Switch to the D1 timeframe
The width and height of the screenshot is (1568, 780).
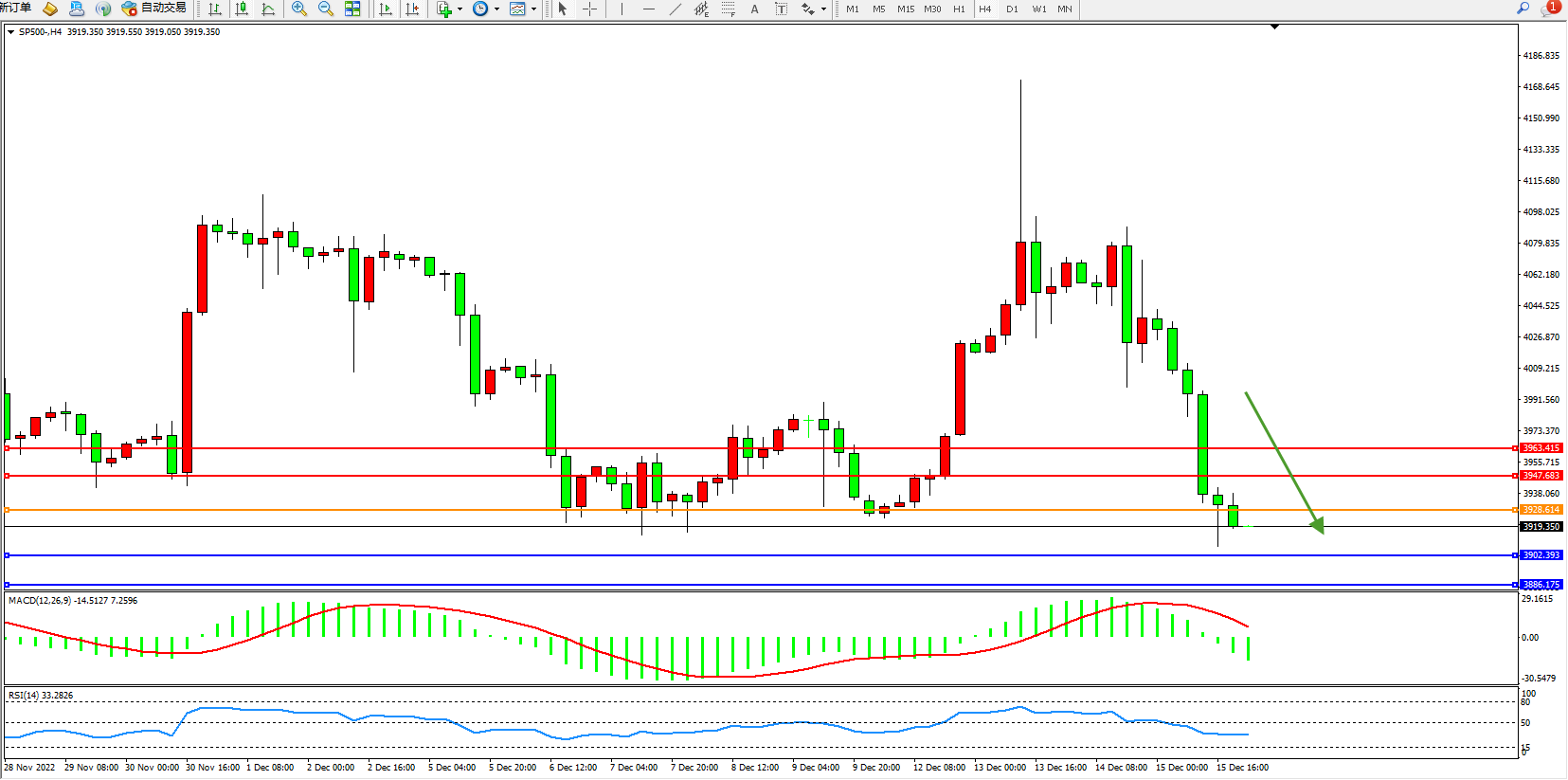(1012, 9)
